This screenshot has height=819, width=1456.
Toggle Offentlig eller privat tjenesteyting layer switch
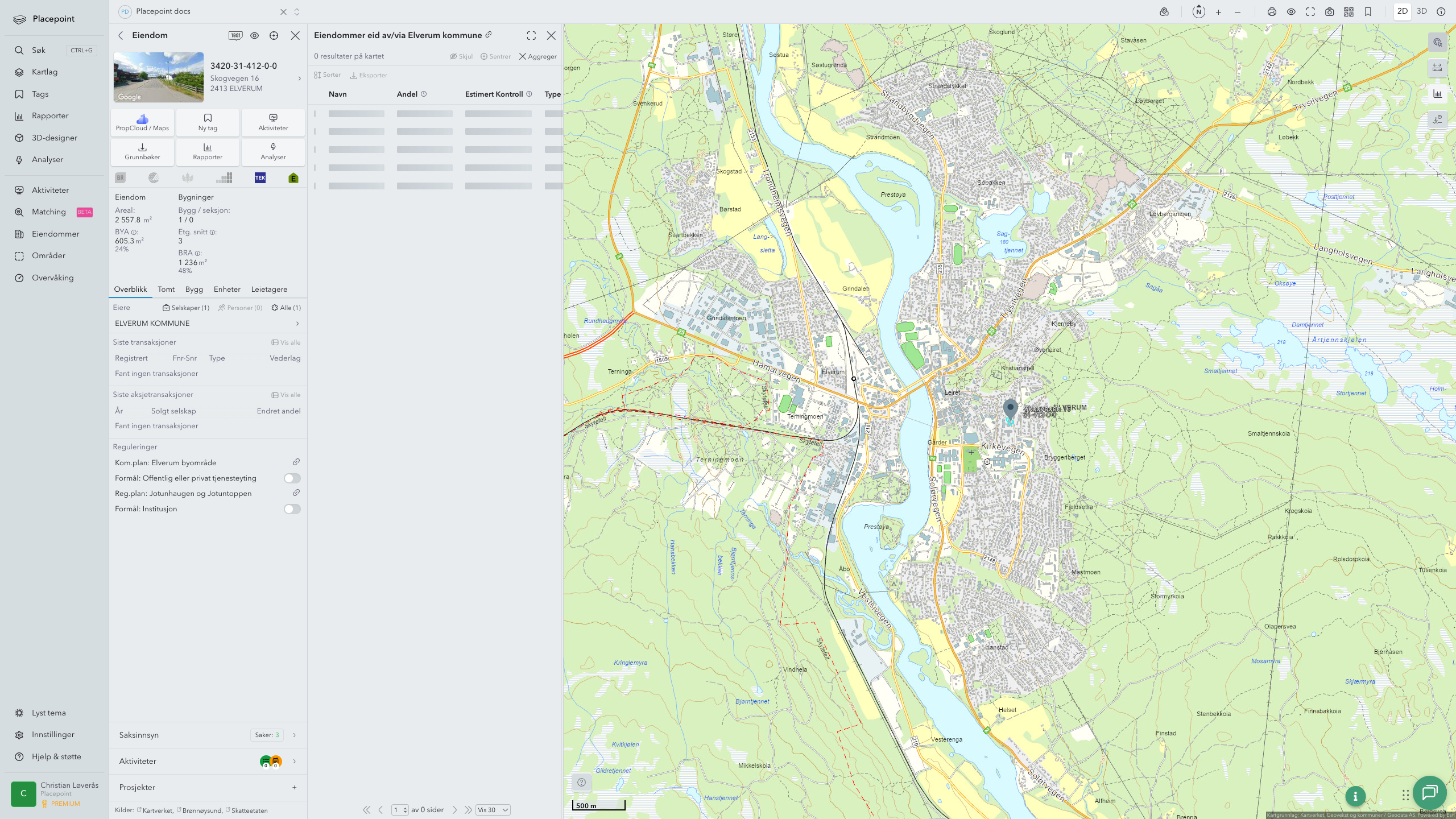292,478
